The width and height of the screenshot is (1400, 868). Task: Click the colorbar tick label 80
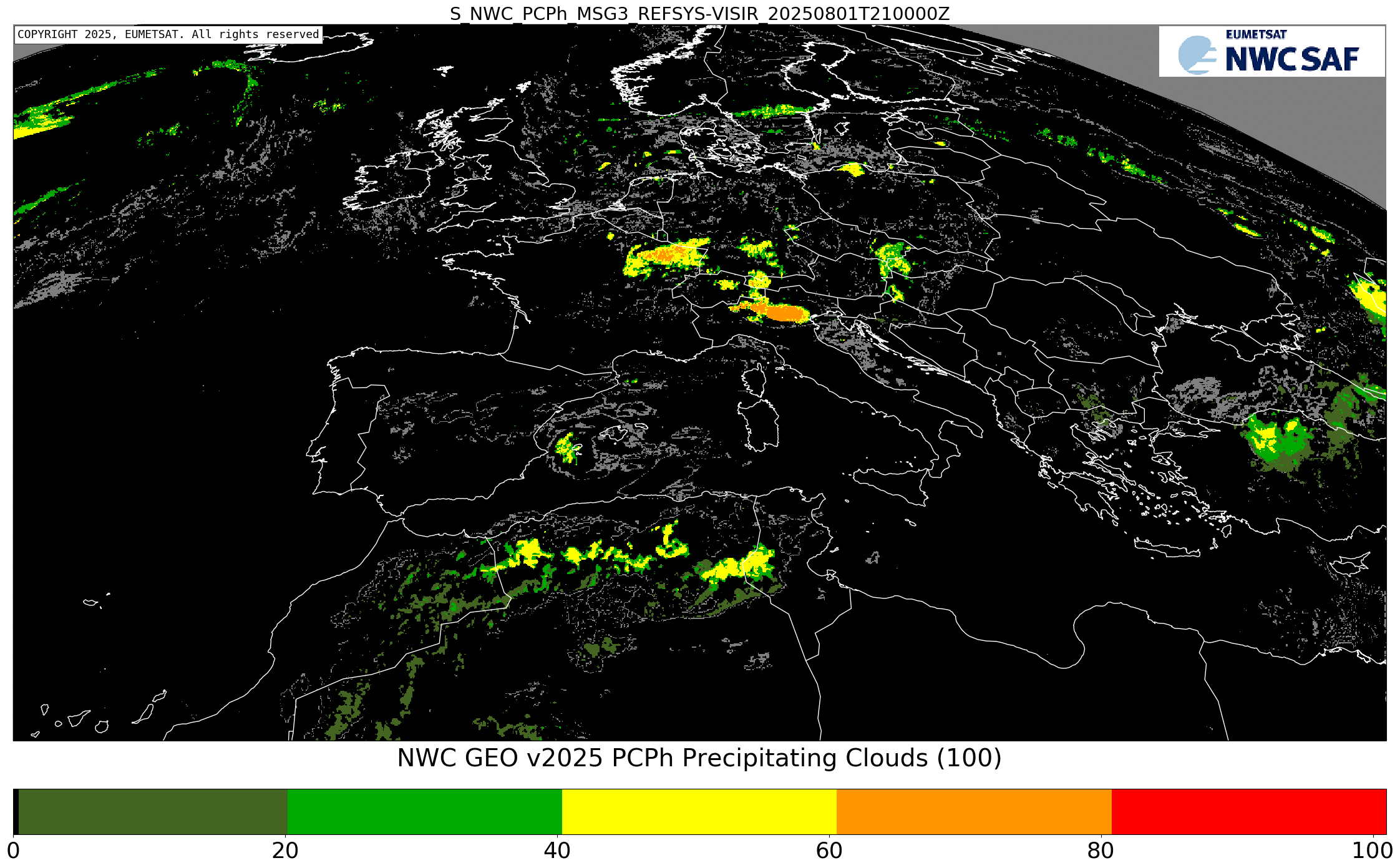pos(1101,851)
